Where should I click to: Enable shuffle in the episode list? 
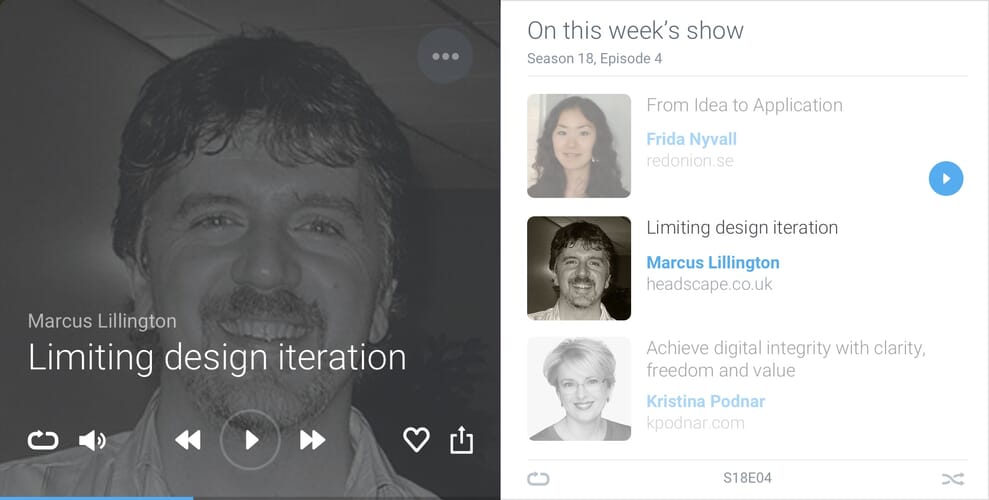coord(953,479)
